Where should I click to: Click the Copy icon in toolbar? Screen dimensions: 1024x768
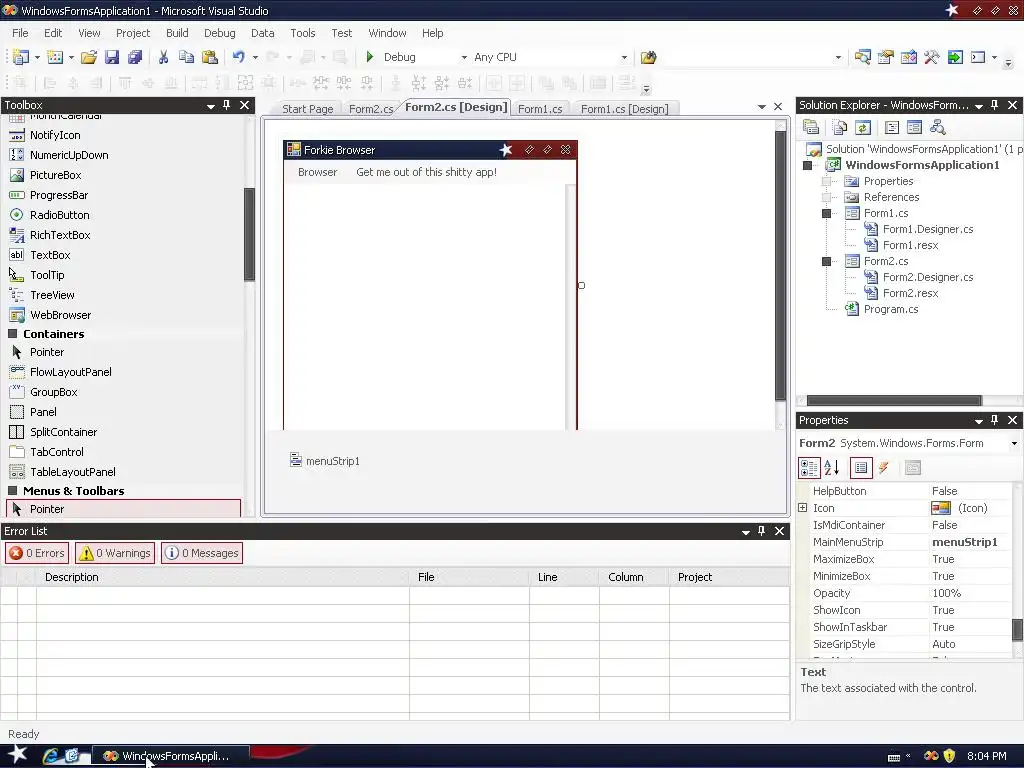186,57
